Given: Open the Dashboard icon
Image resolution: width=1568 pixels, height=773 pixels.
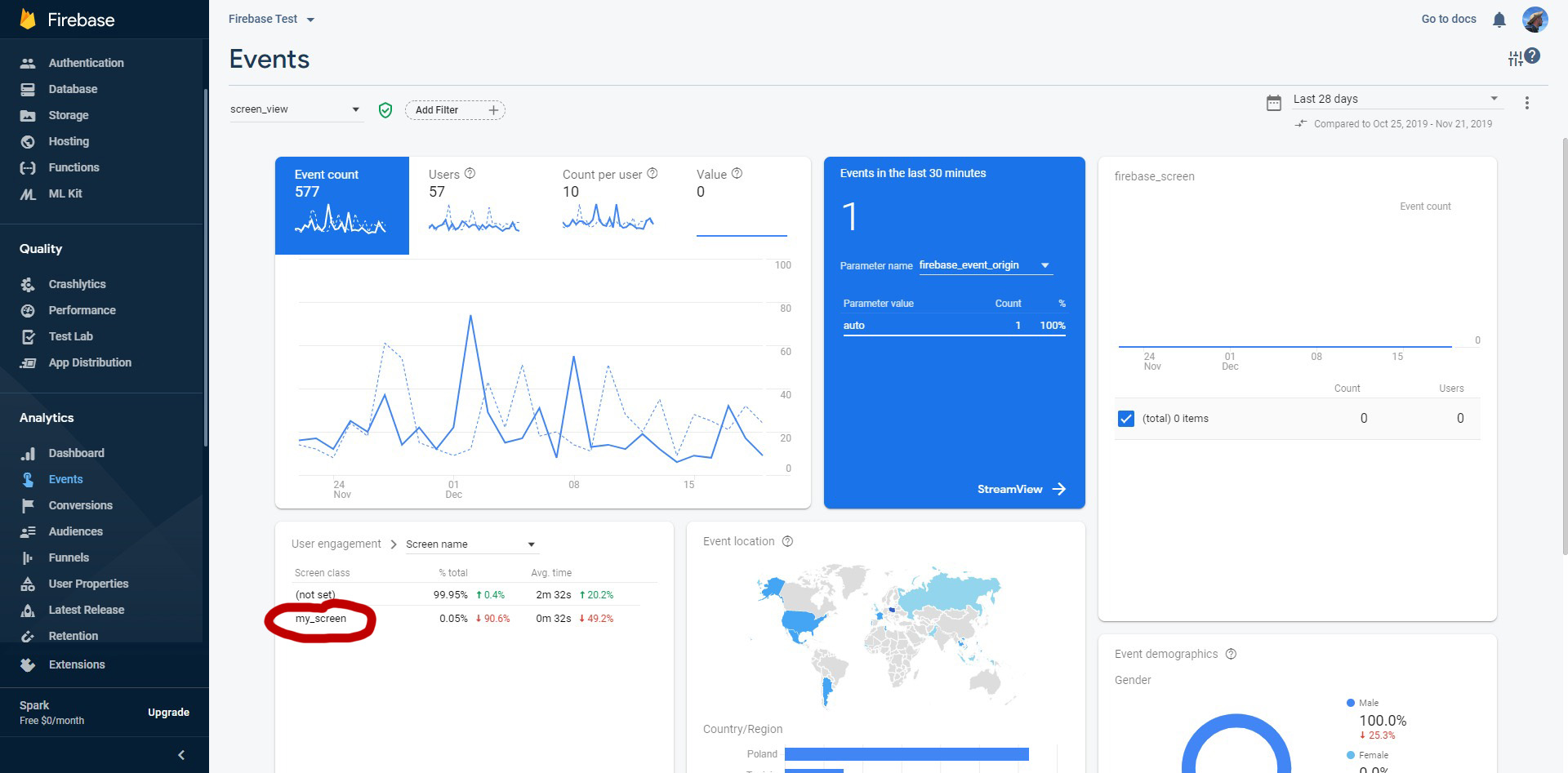Looking at the screenshot, I should coord(28,453).
